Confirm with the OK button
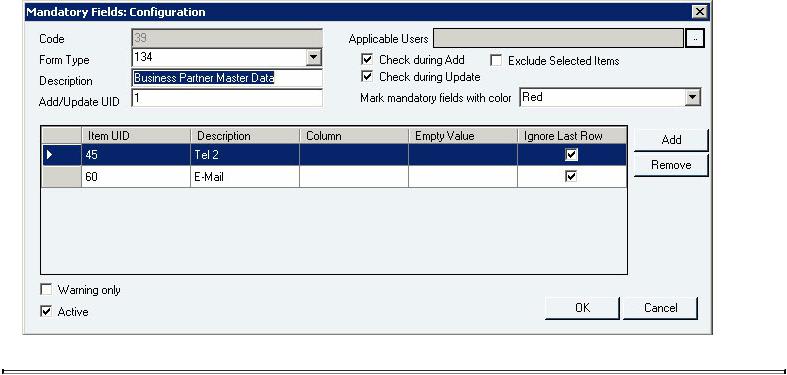This screenshot has height=375, width=787. point(582,308)
